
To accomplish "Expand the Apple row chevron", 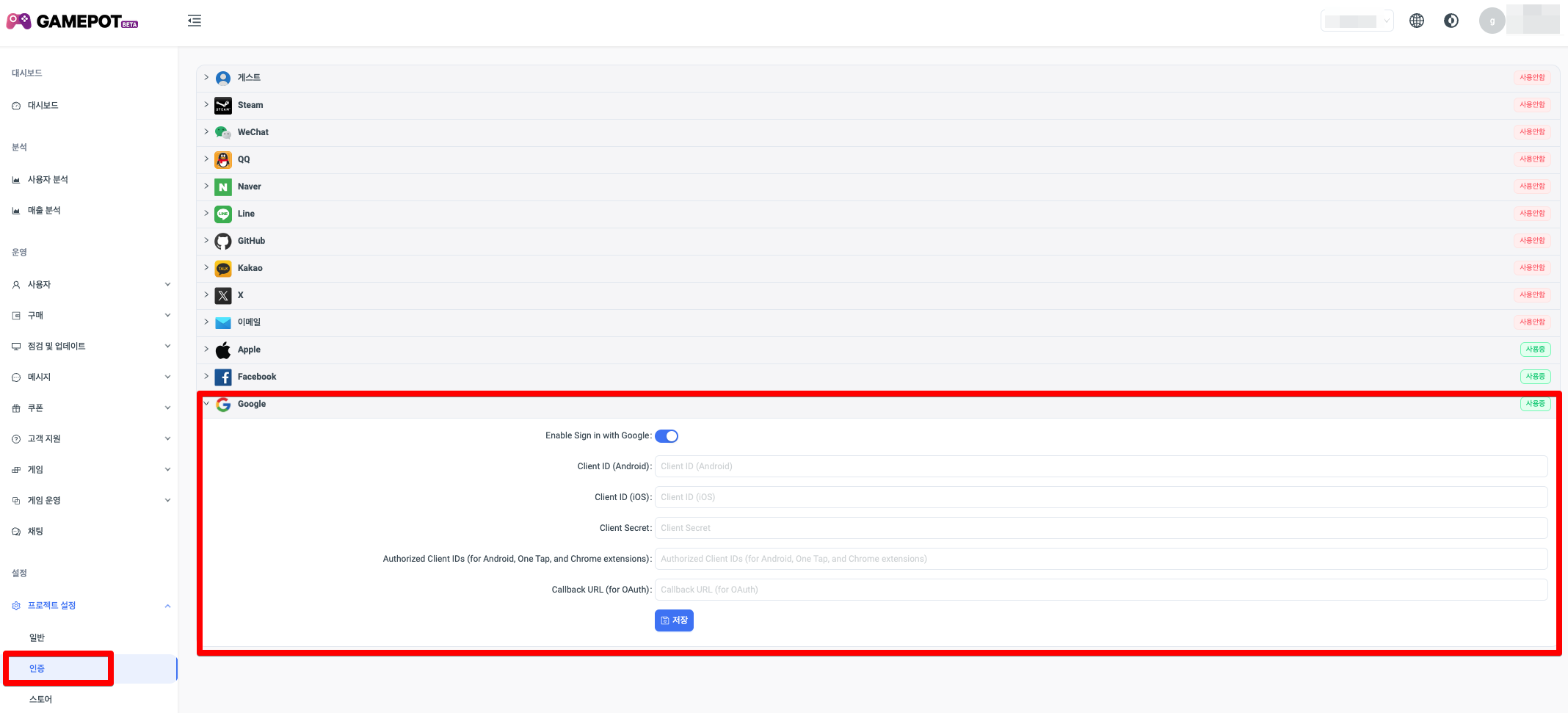I will [206, 349].
